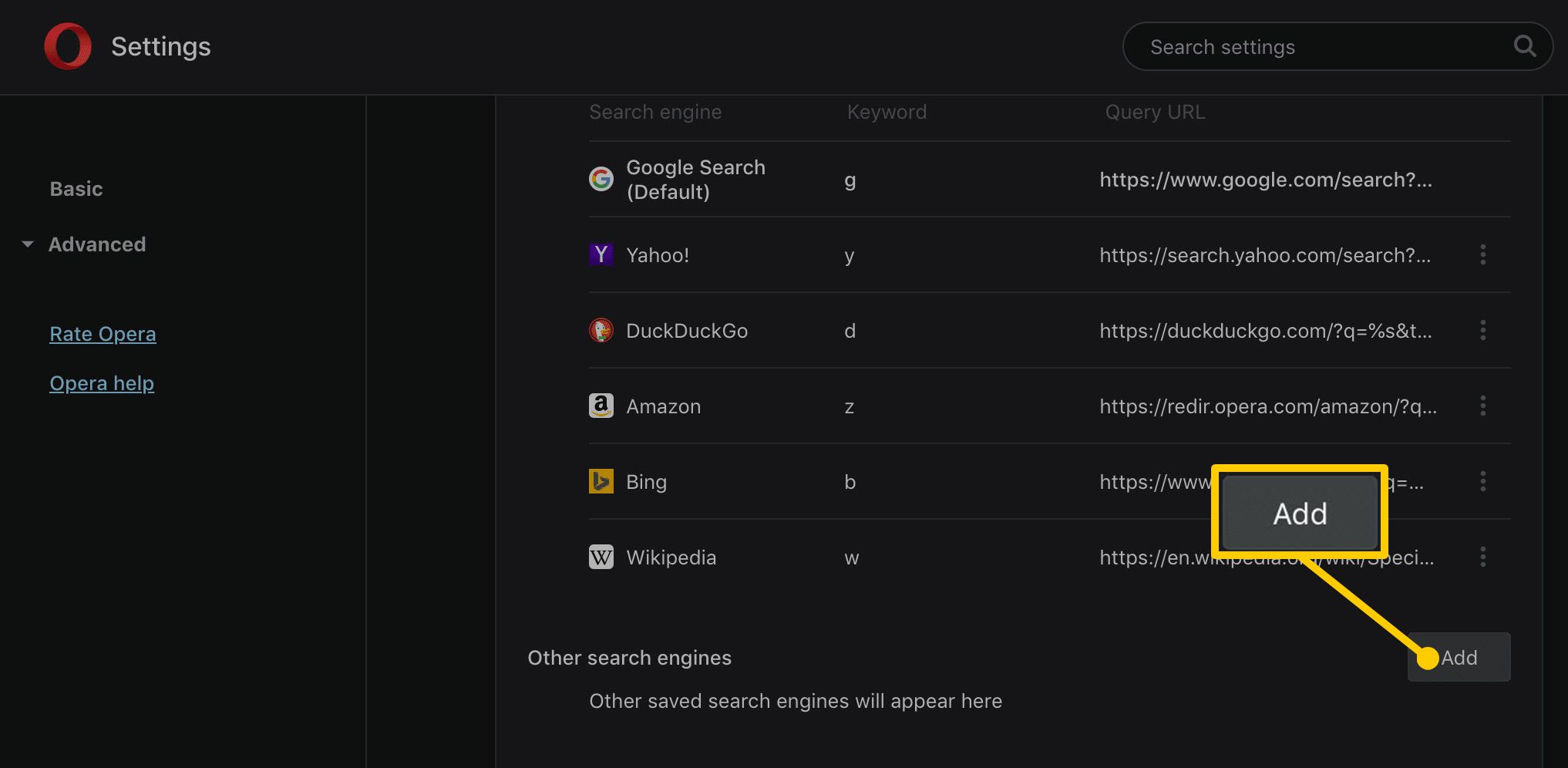Open more options for the DuckDuckGo row
1568x768 pixels.
1483,331
